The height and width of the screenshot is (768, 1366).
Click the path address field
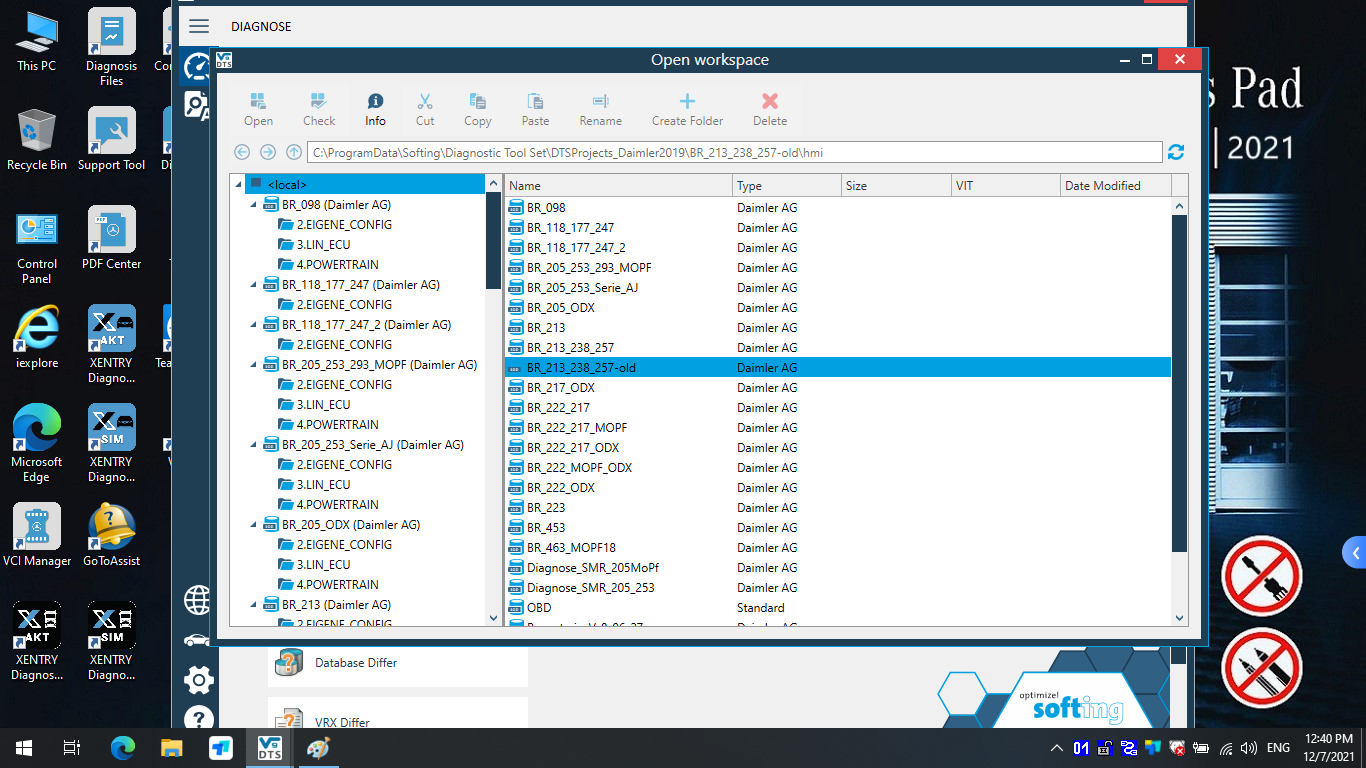(735, 153)
